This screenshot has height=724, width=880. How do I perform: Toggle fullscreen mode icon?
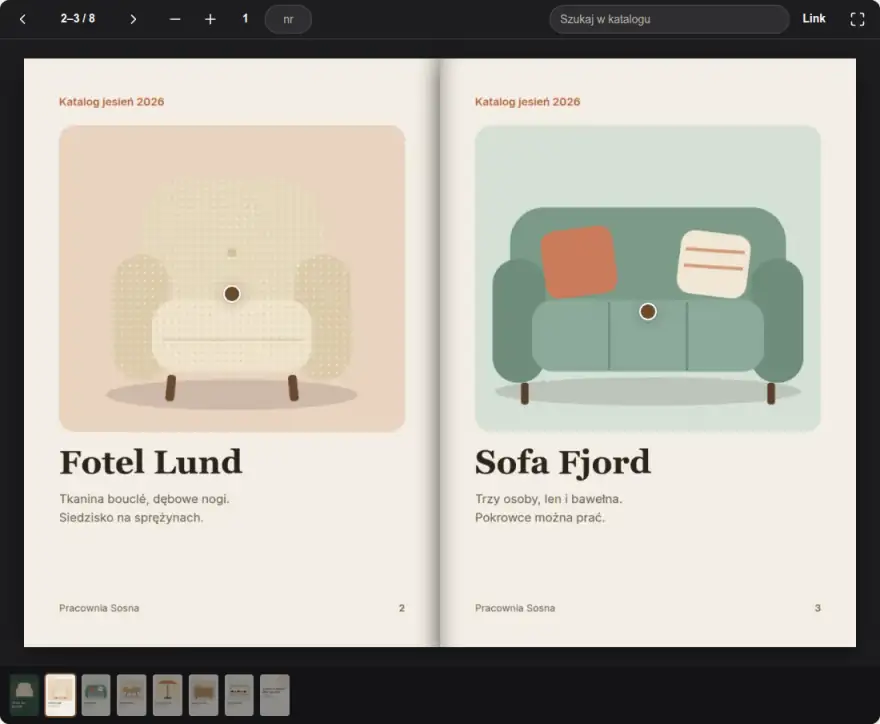point(857,19)
